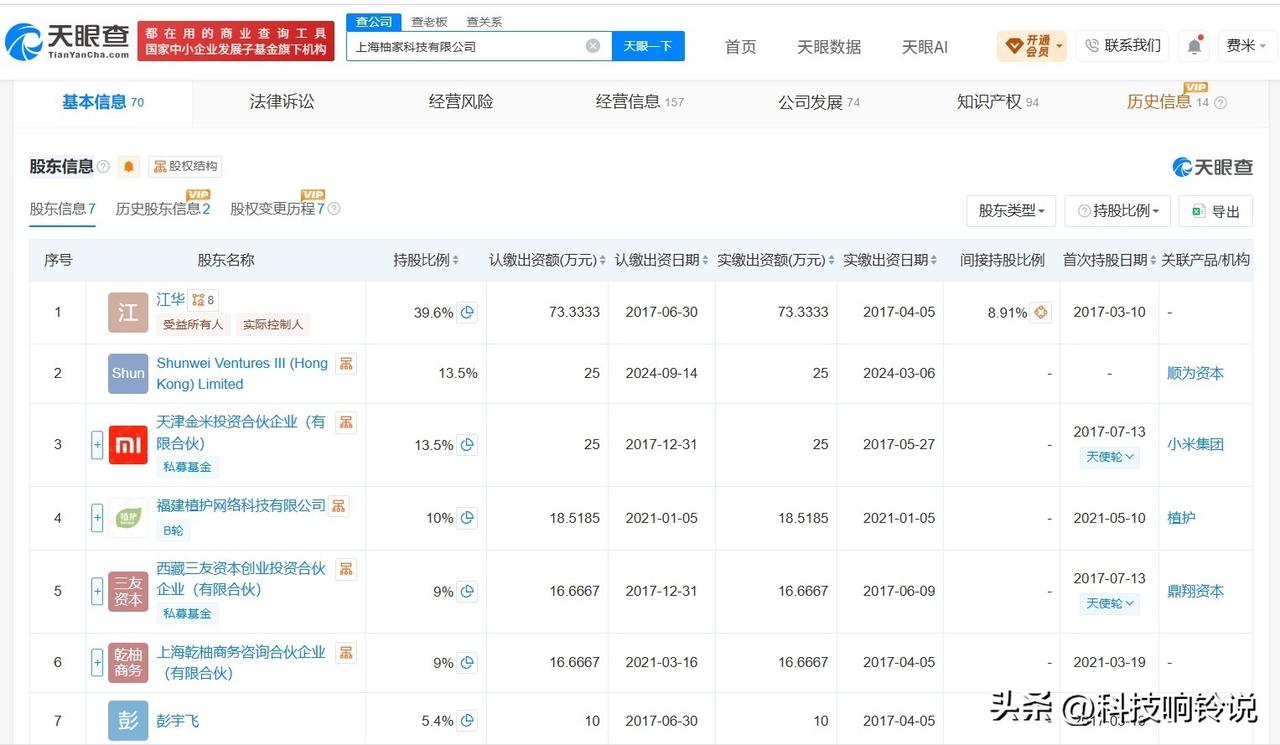Sort by 实缴出资额(万元) column header
Image resolution: width=1280 pixels, height=745 pixels.
776,260
